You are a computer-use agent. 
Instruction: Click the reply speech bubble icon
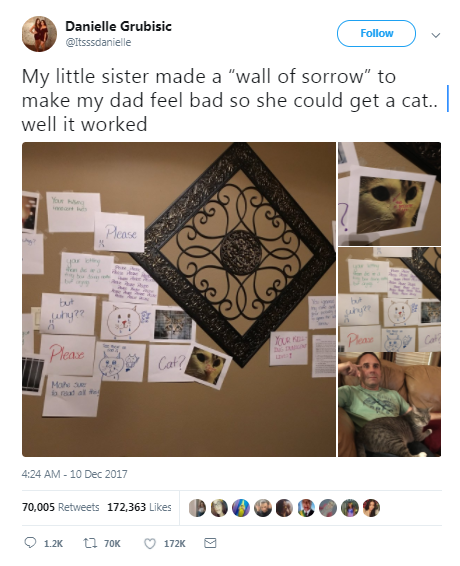30,543
